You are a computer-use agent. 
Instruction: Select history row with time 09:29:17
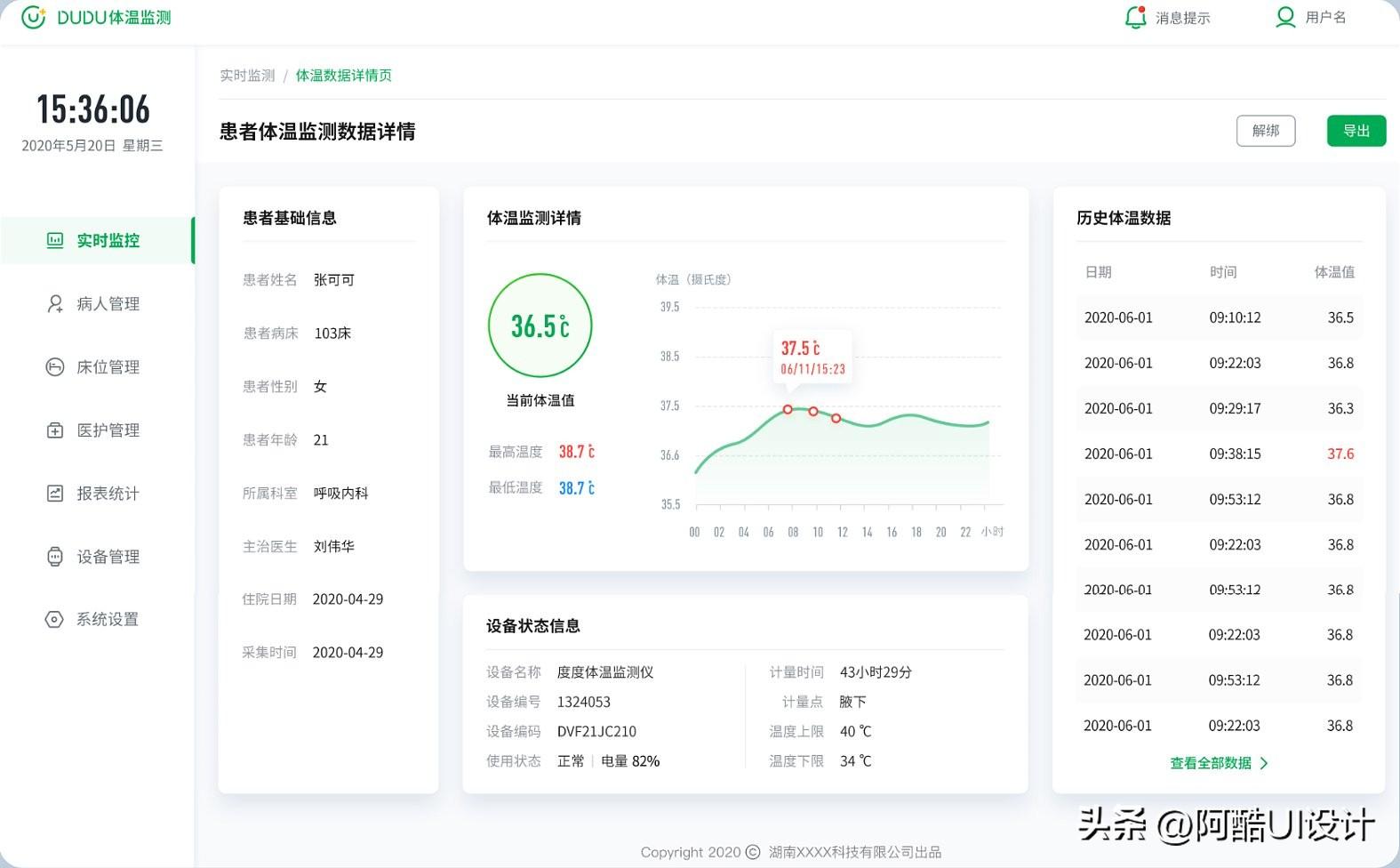(1219, 408)
